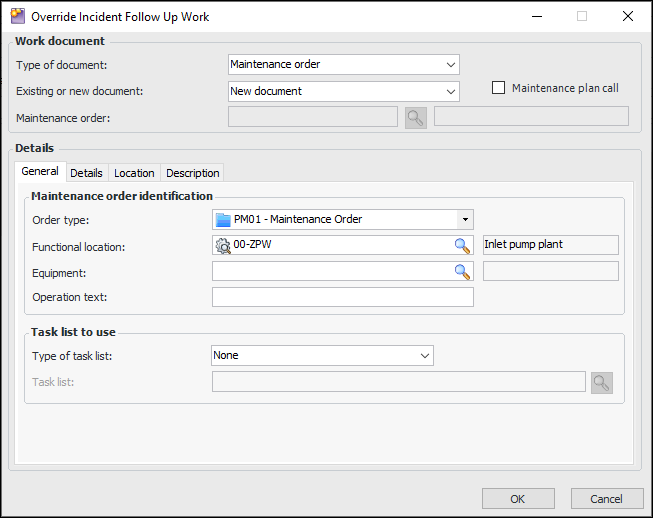Viewport: 653px width, 518px height.
Task: Click the Cancel button
Action: pos(606,498)
